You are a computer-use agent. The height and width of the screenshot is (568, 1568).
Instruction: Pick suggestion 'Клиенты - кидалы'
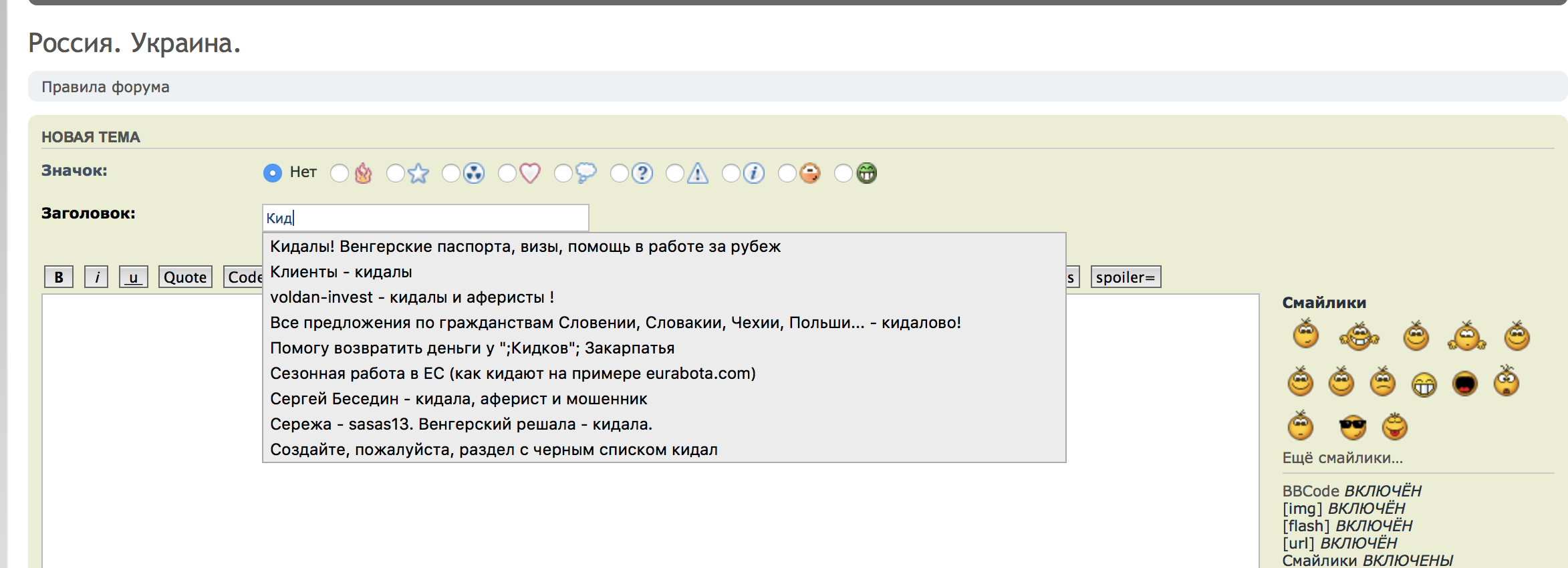click(x=341, y=272)
